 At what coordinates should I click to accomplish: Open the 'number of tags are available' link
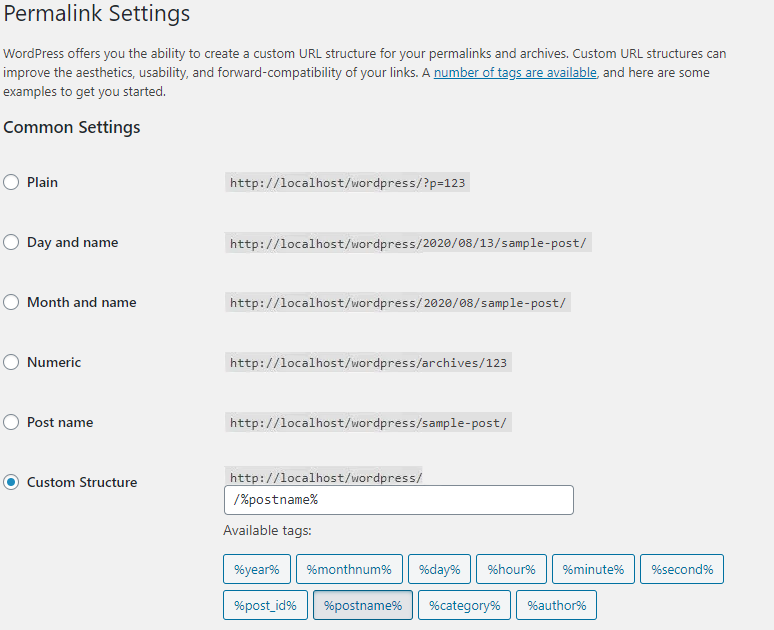click(x=515, y=73)
